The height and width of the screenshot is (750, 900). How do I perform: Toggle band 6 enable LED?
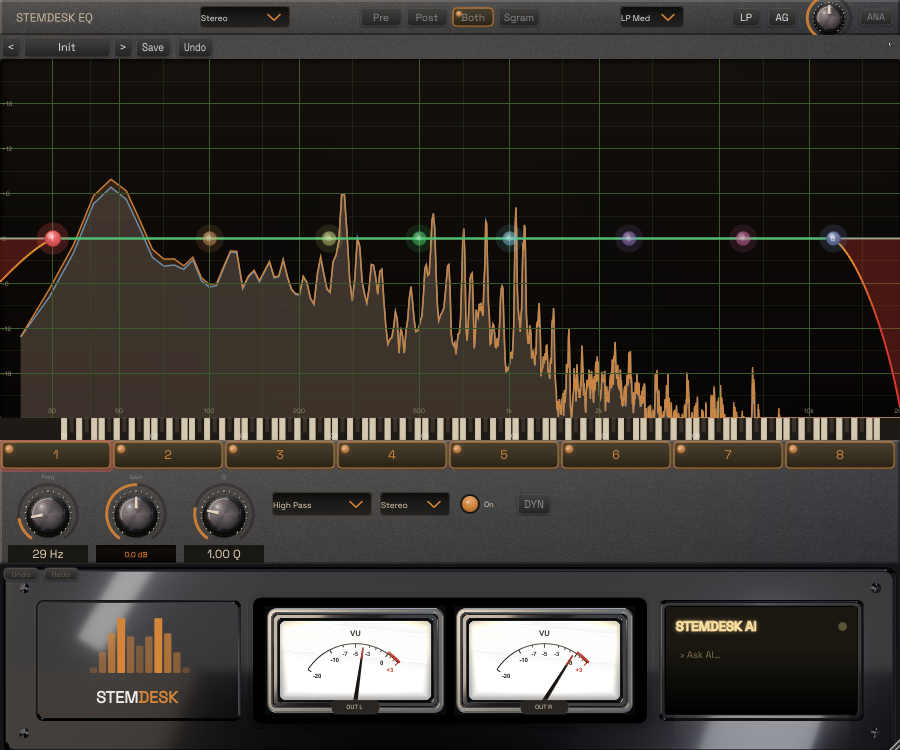(569, 449)
